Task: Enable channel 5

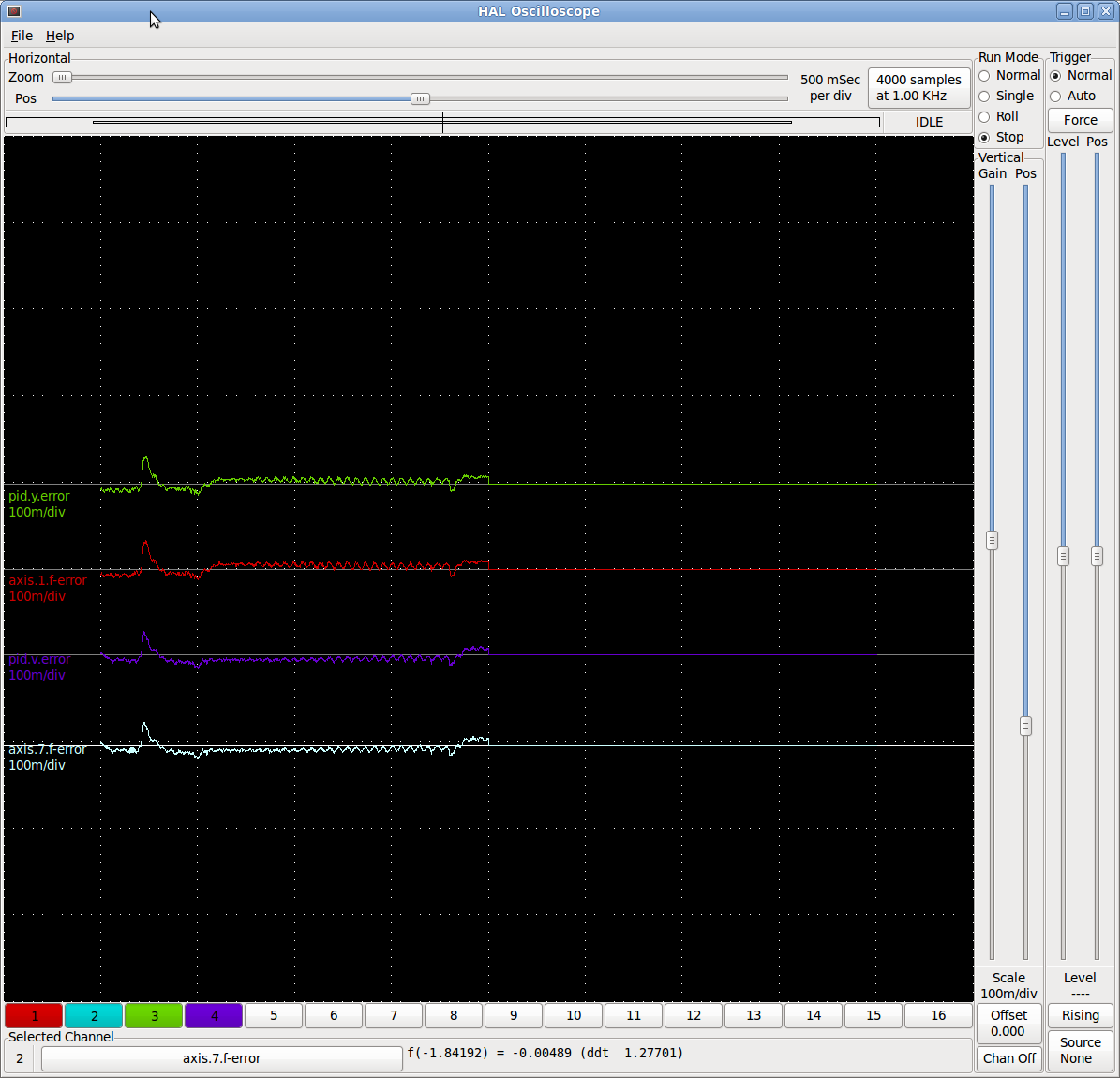Action: coord(274,1015)
